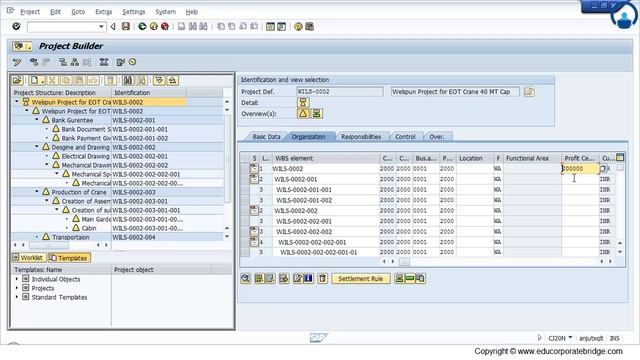The width and height of the screenshot is (640, 360).
Task: Collapse the Desgine and Drawing tree node
Action: coord(37,147)
